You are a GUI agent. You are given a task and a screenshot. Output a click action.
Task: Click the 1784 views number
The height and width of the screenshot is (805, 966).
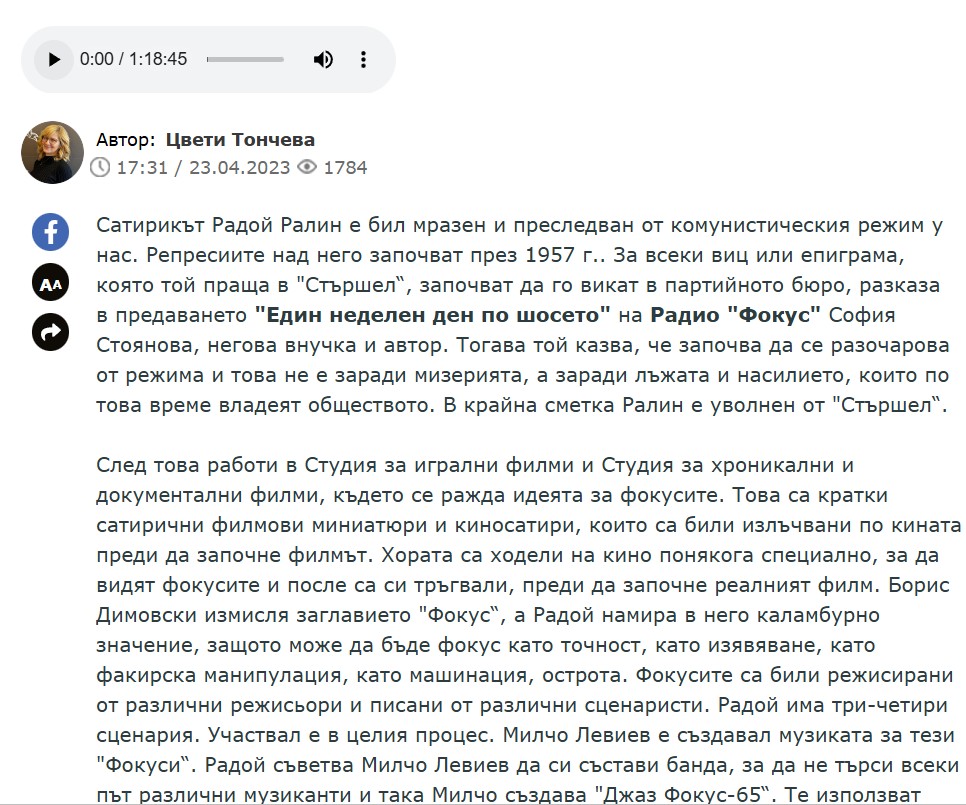point(345,168)
